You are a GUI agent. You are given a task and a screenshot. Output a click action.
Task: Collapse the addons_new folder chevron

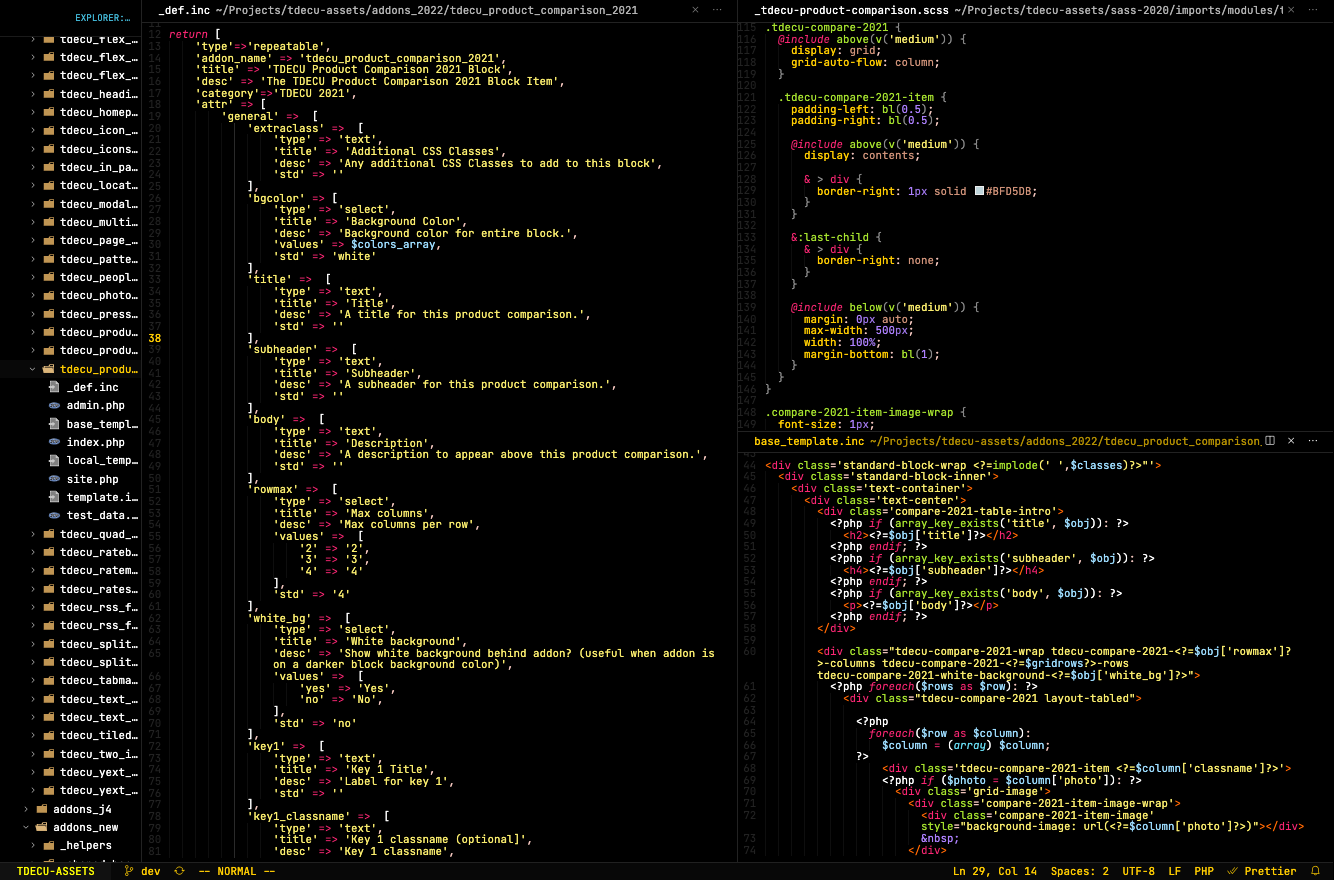coord(26,827)
